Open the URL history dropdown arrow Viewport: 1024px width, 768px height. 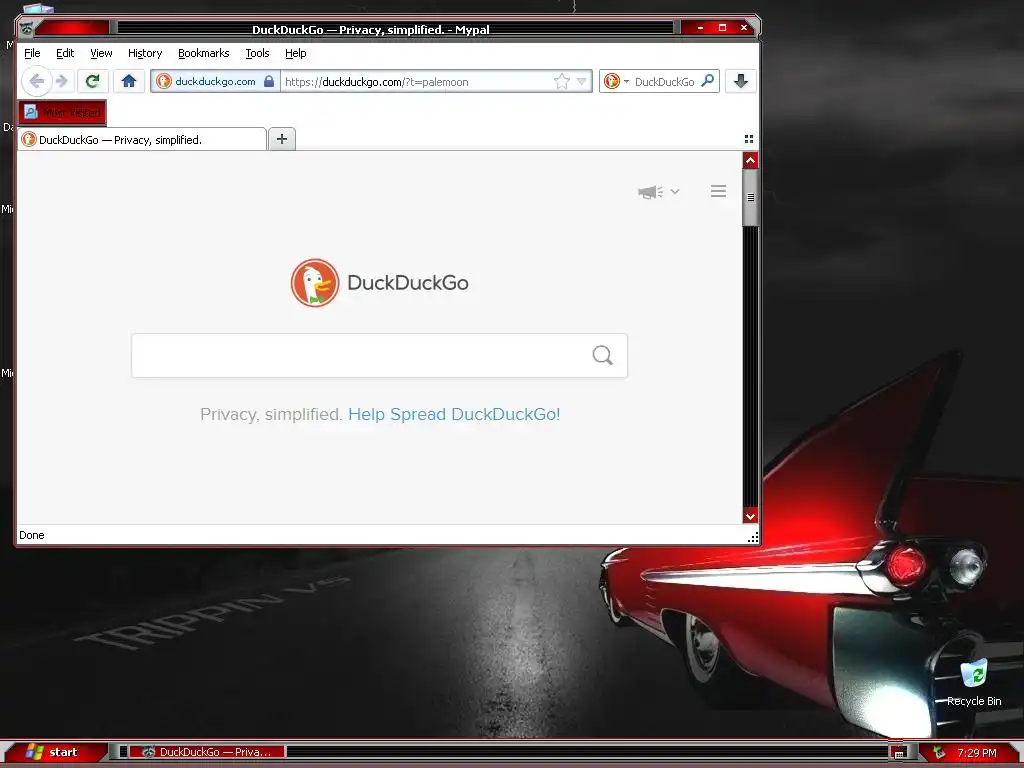(582, 82)
